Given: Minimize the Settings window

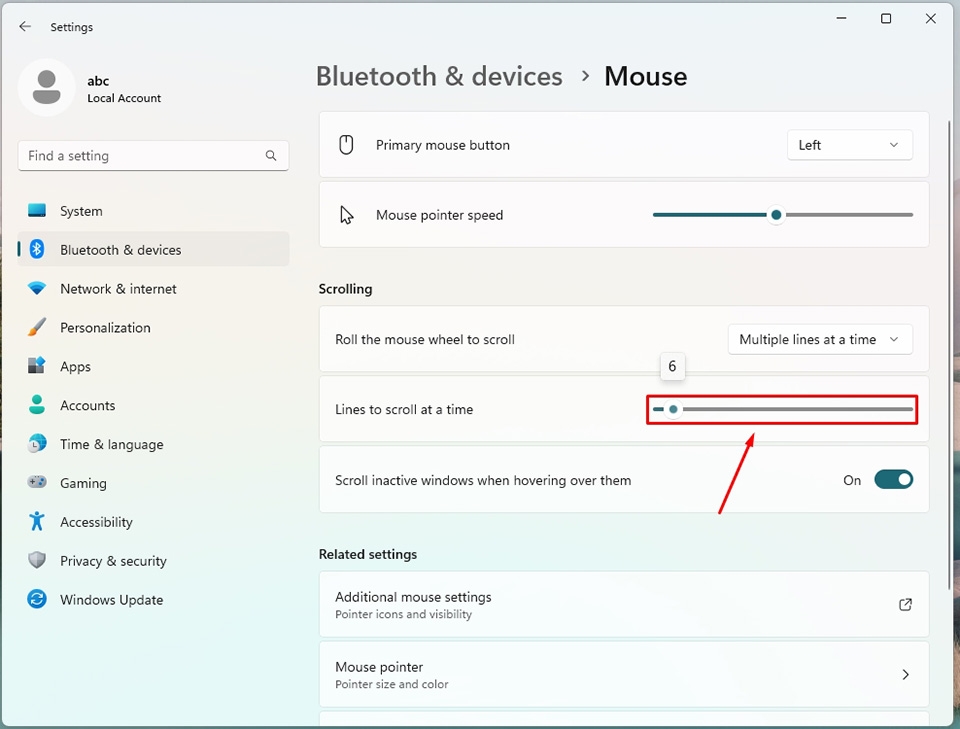Looking at the screenshot, I should (x=842, y=18).
